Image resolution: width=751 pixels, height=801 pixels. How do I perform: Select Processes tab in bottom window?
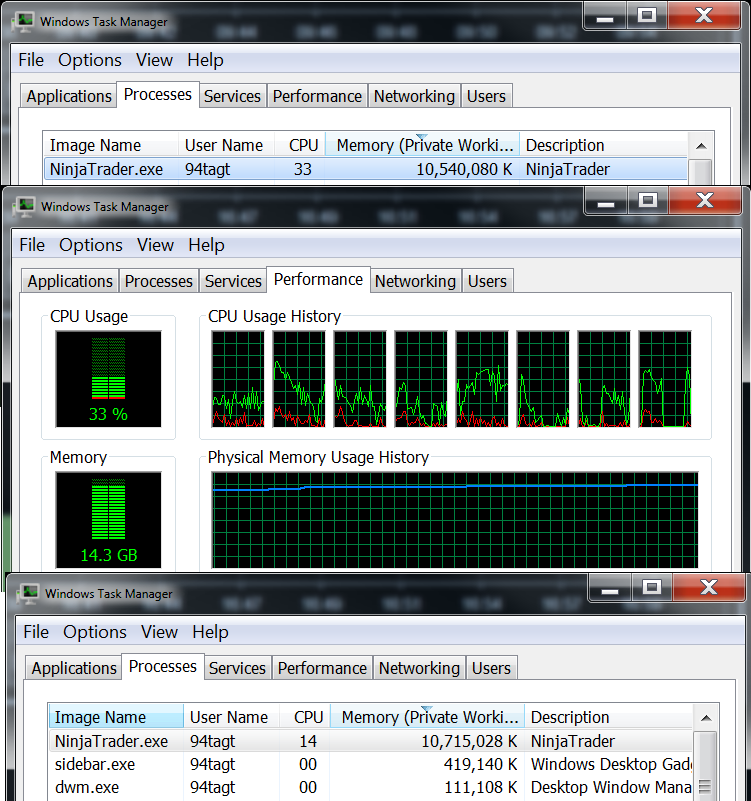[x=163, y=667]
